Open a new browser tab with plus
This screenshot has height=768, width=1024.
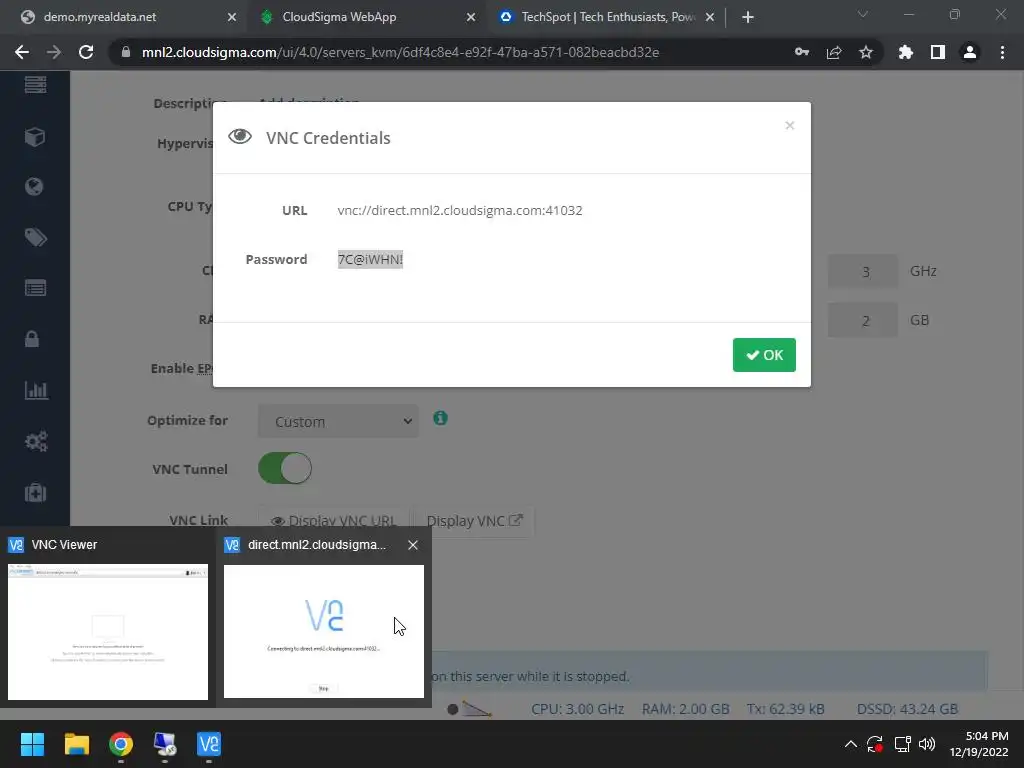(x=748, y=17)
